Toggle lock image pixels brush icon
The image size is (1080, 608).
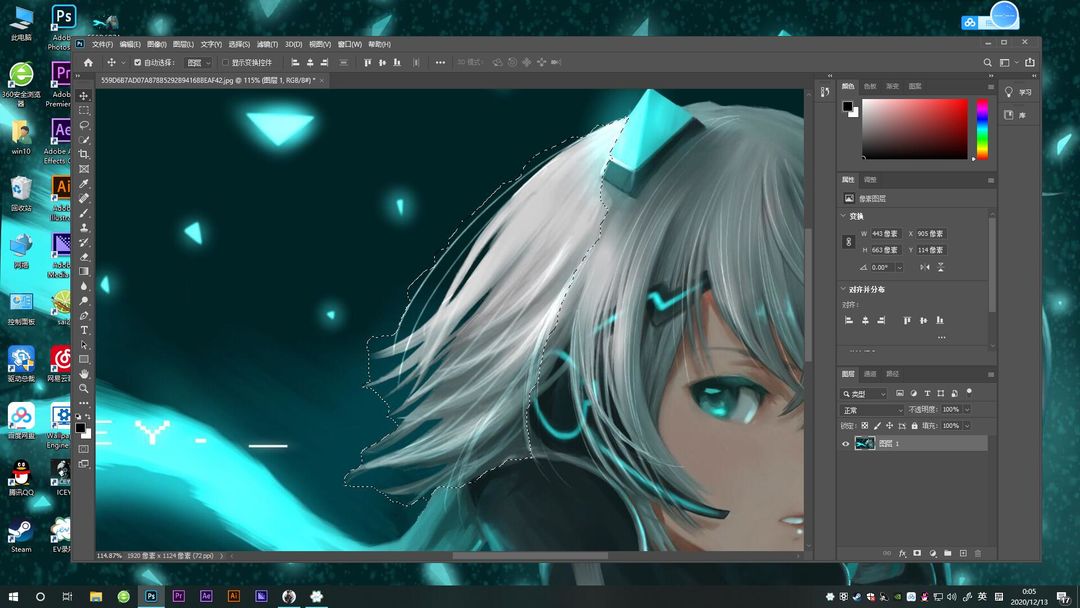point(877,426)
